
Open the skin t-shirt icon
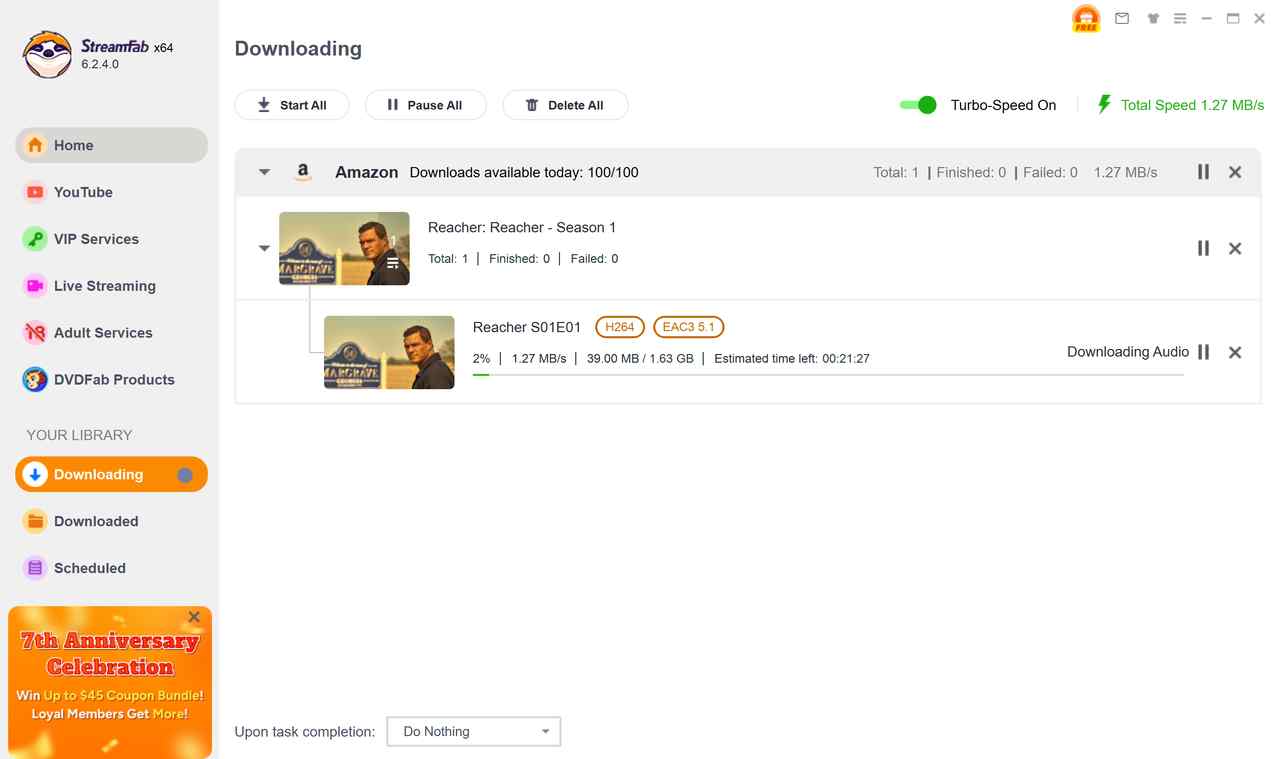1152,18
